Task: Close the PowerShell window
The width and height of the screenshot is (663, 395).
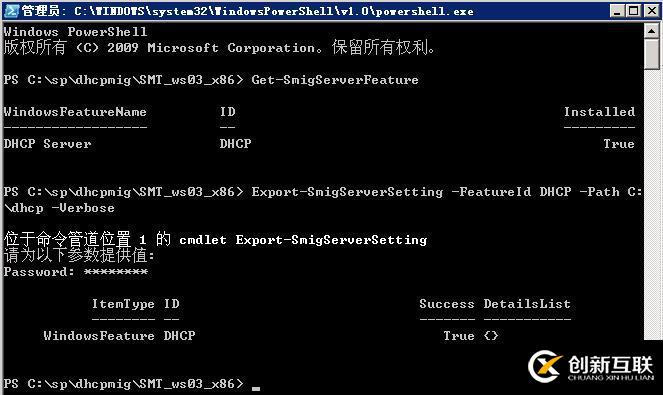Action: pyautogui.click(x=652, y=11)
